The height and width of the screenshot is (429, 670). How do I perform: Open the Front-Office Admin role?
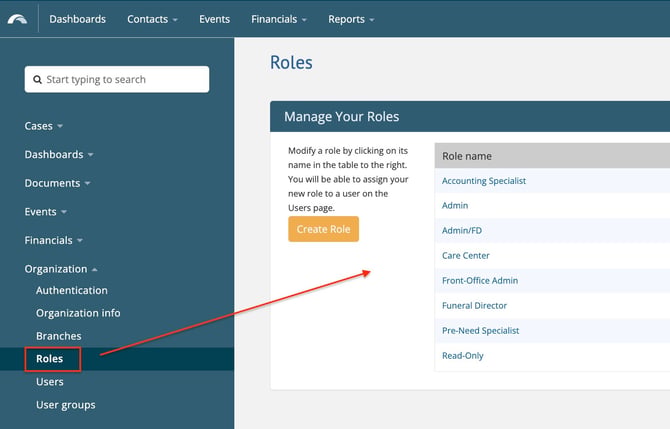coord(480,281)
